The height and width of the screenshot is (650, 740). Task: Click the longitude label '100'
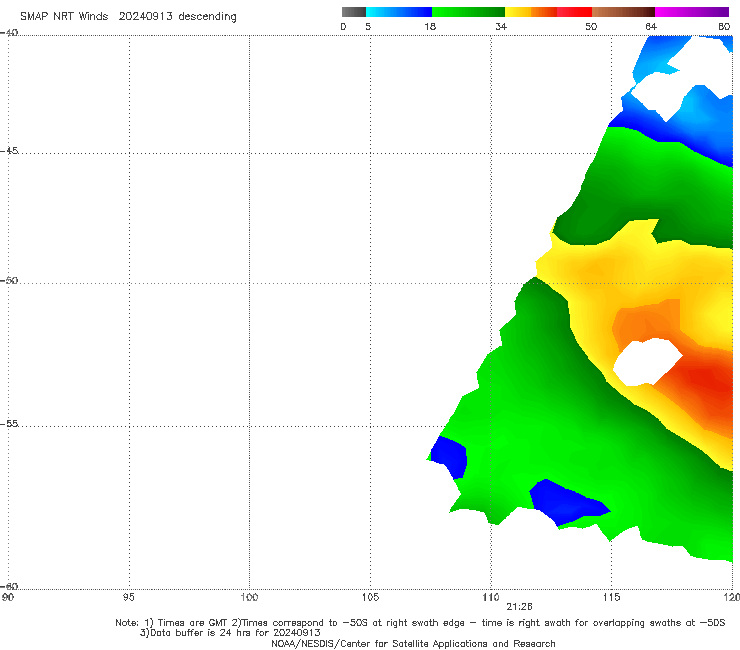pos(249,598)
